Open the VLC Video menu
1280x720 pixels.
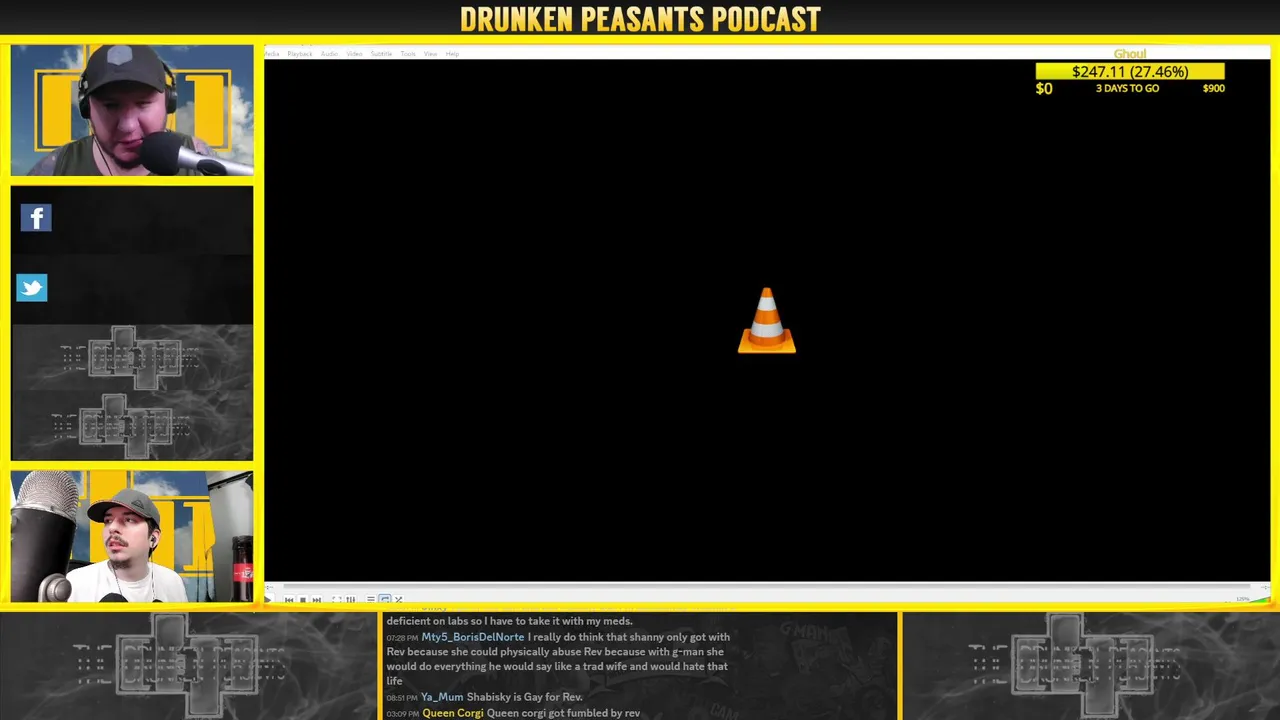click(x=354, y=54)
